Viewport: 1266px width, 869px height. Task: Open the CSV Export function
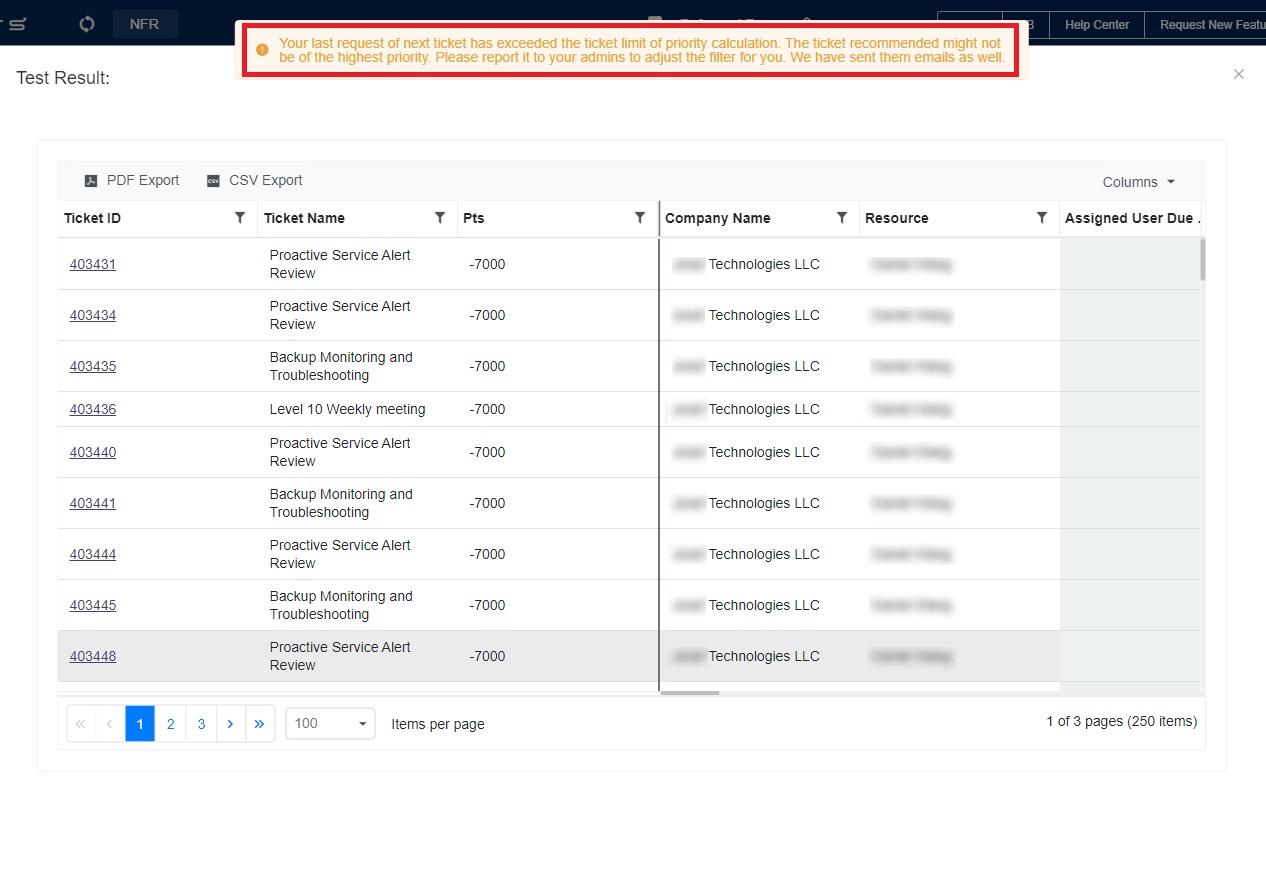[x=253, y=180]
